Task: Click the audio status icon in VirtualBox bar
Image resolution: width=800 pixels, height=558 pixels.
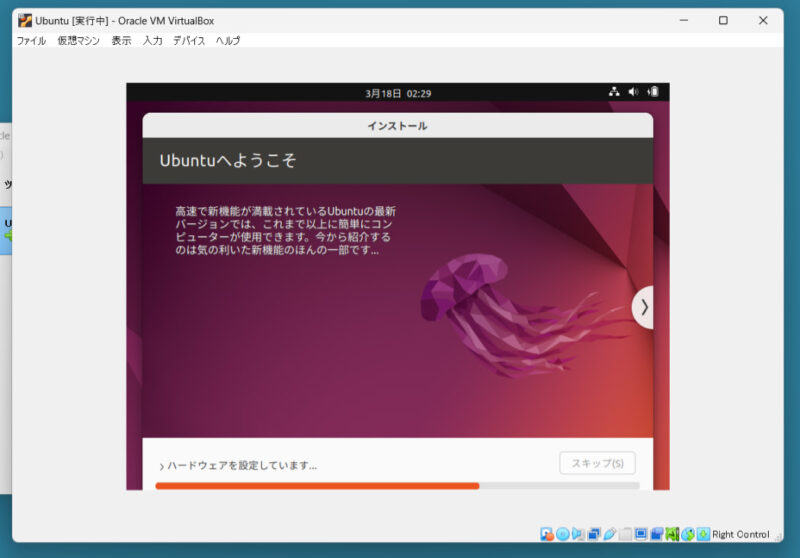Action: [578, 534]
